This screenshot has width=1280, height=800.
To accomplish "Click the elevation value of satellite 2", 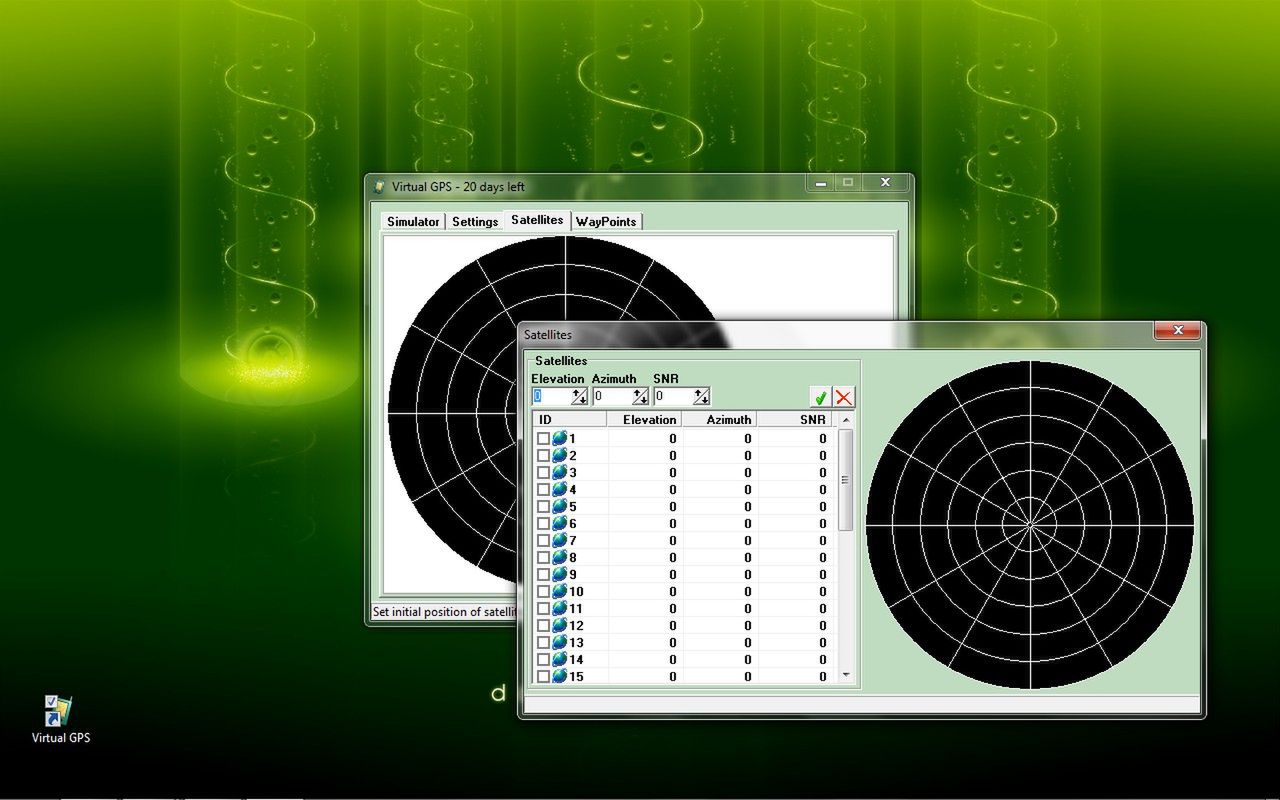I will [672, 455].
